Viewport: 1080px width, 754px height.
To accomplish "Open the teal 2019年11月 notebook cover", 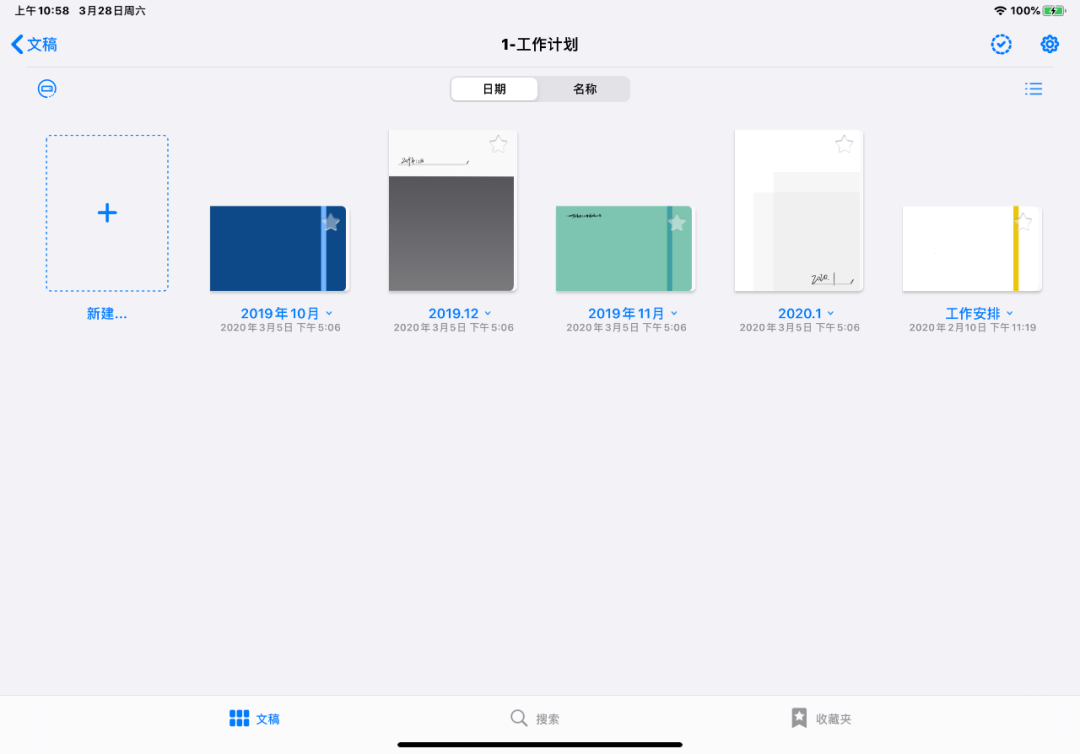I will point(624,248).
